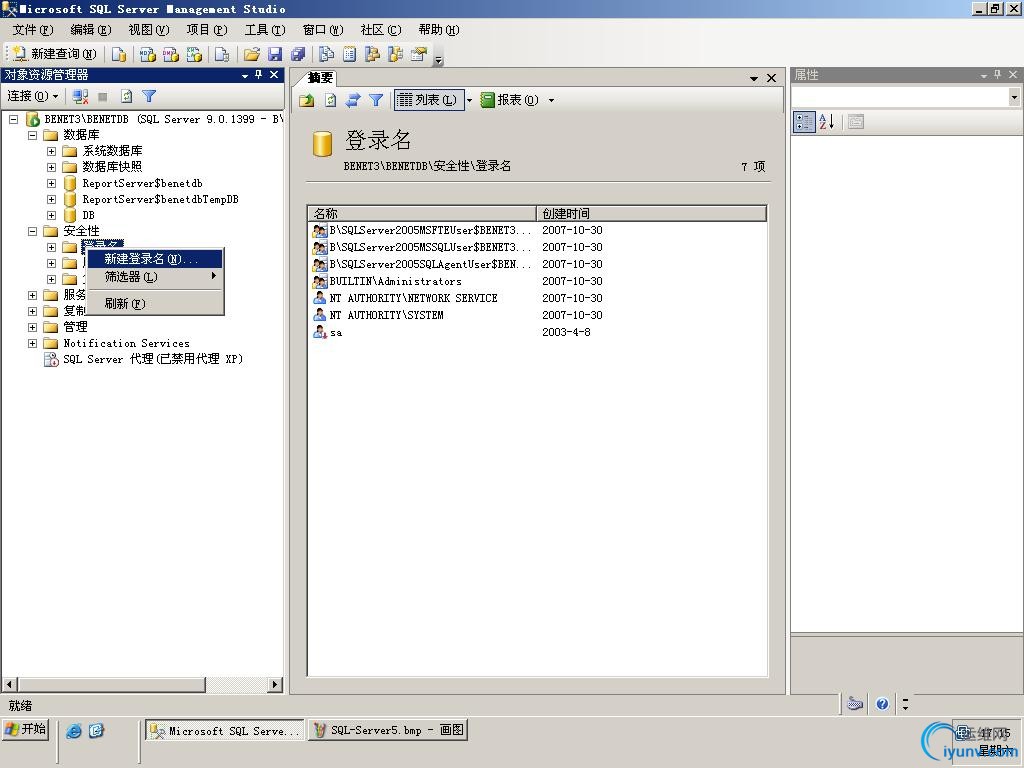1024x768 pixels.
Task: Click the SQL Server Mobile Query icon
Action: click(222, 54)
